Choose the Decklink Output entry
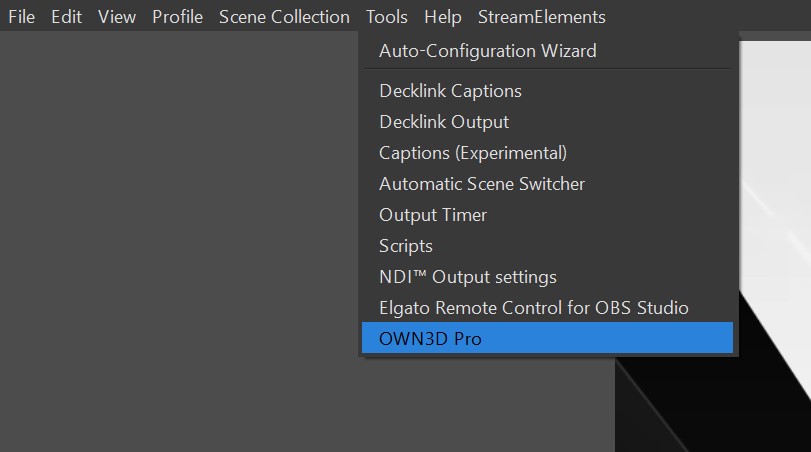 pos(444,122)
